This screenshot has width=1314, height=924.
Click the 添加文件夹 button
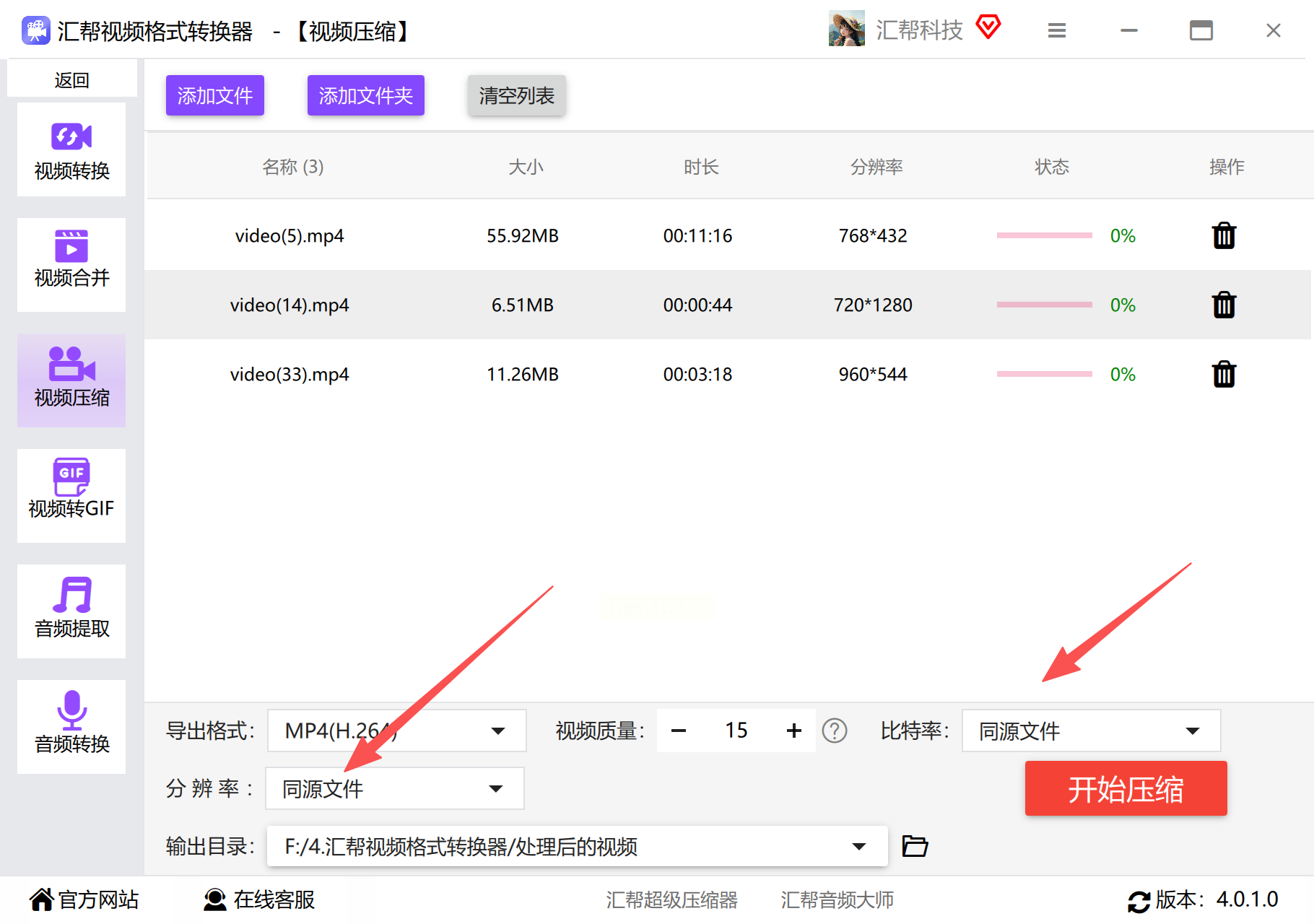tap(366, 95)
